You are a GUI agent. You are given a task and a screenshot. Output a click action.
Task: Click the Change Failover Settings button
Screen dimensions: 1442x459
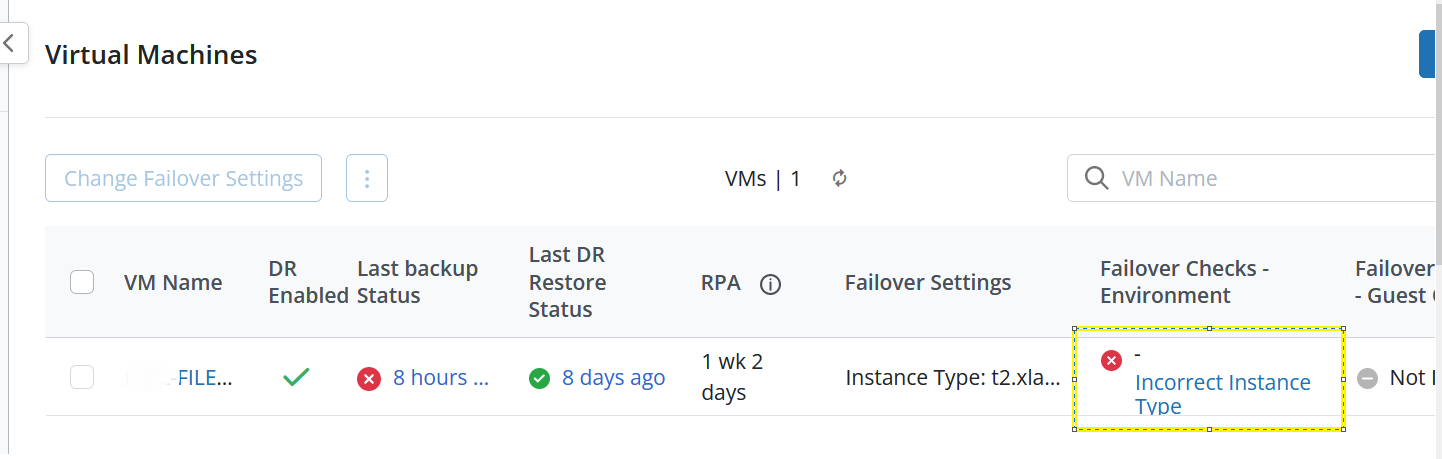[183, 179]
